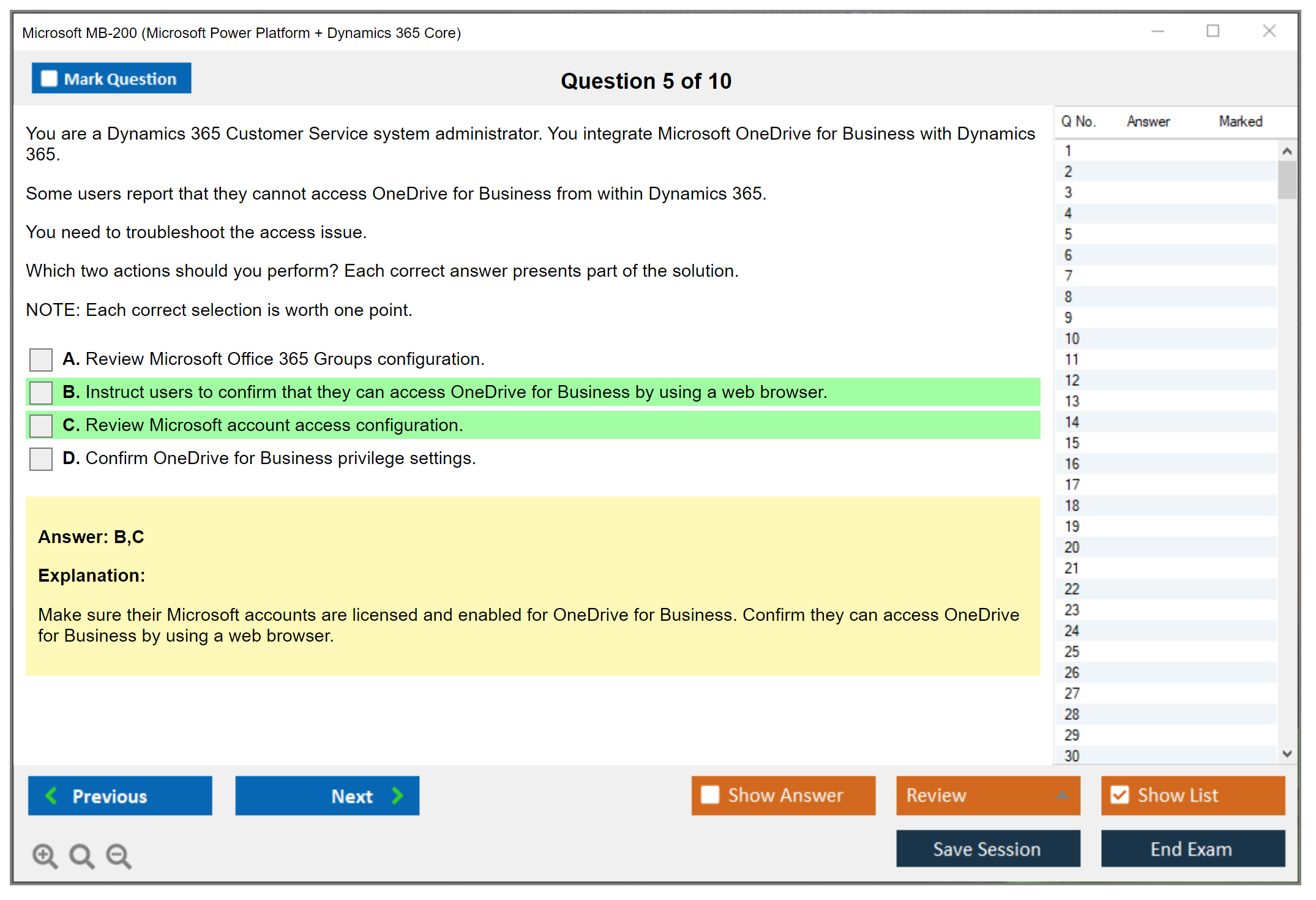Check answer option A checkbox

pos(41,359)
